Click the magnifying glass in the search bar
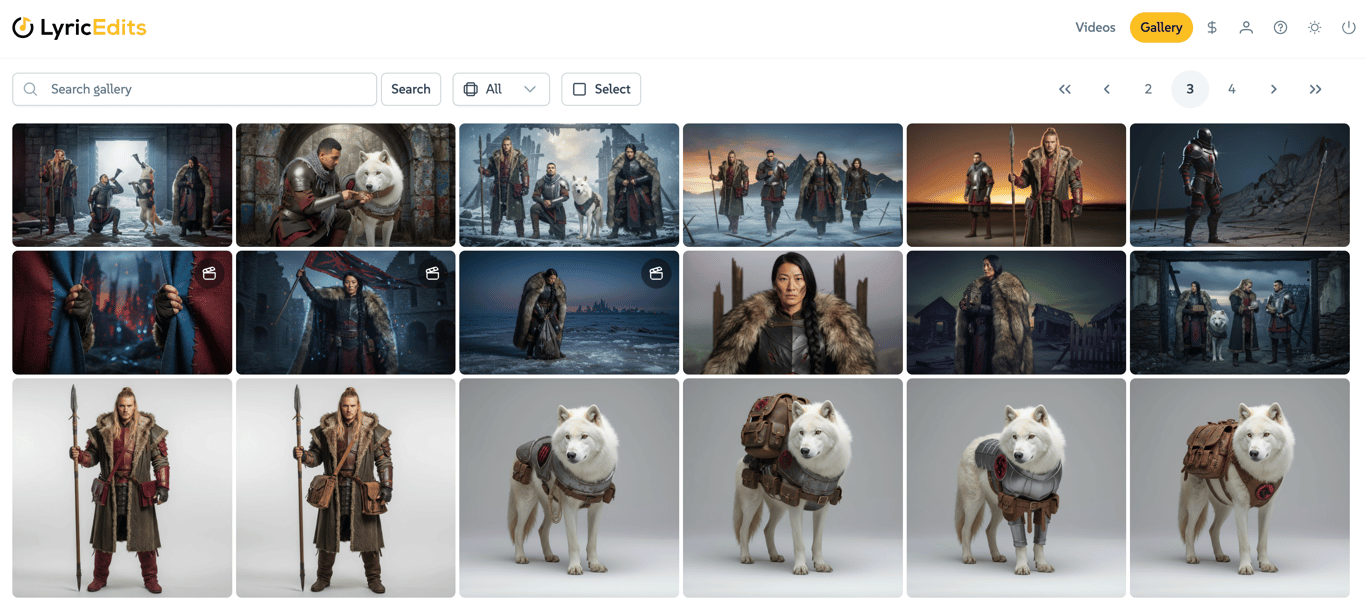 pyautogui.click(x=30, y=89)
